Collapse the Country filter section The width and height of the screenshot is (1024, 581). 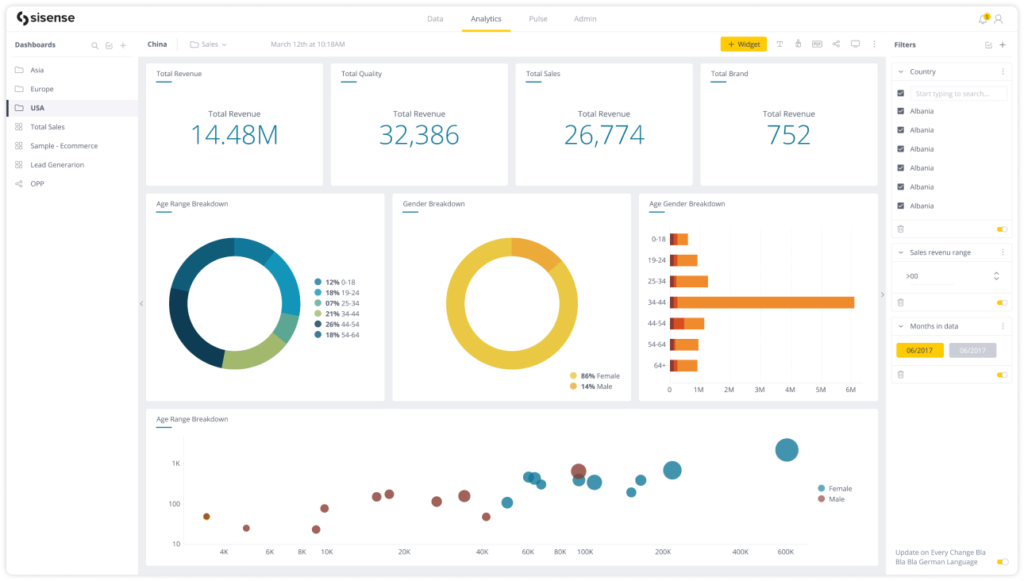click(900, 71)
